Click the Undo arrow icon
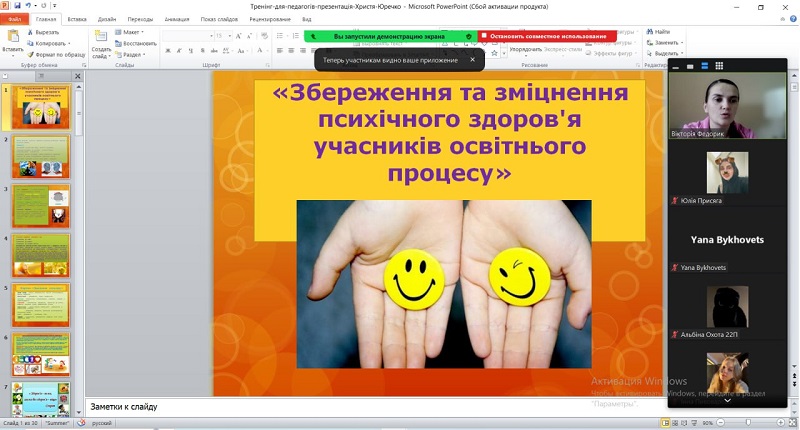This screenshot has width=800, height=430. pos(29,6)
